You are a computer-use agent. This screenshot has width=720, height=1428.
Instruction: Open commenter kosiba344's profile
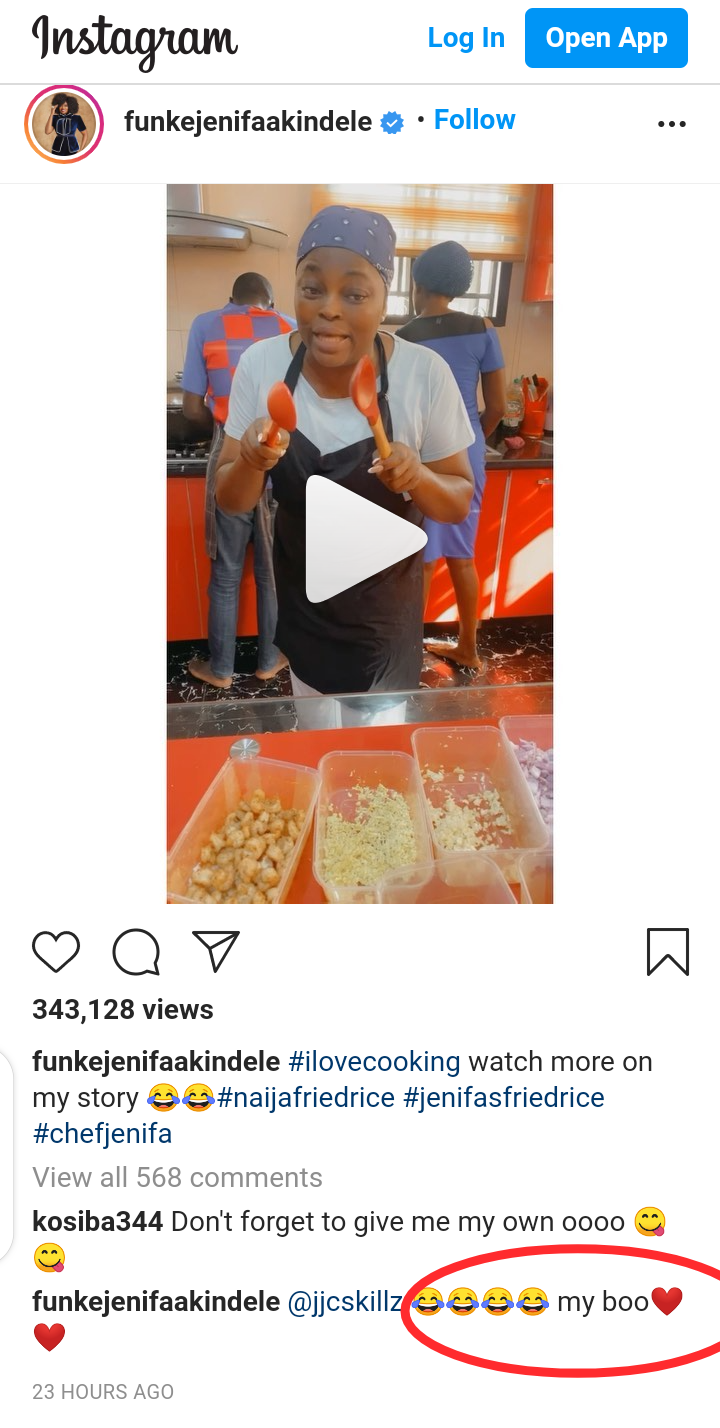coord(97,1221)
